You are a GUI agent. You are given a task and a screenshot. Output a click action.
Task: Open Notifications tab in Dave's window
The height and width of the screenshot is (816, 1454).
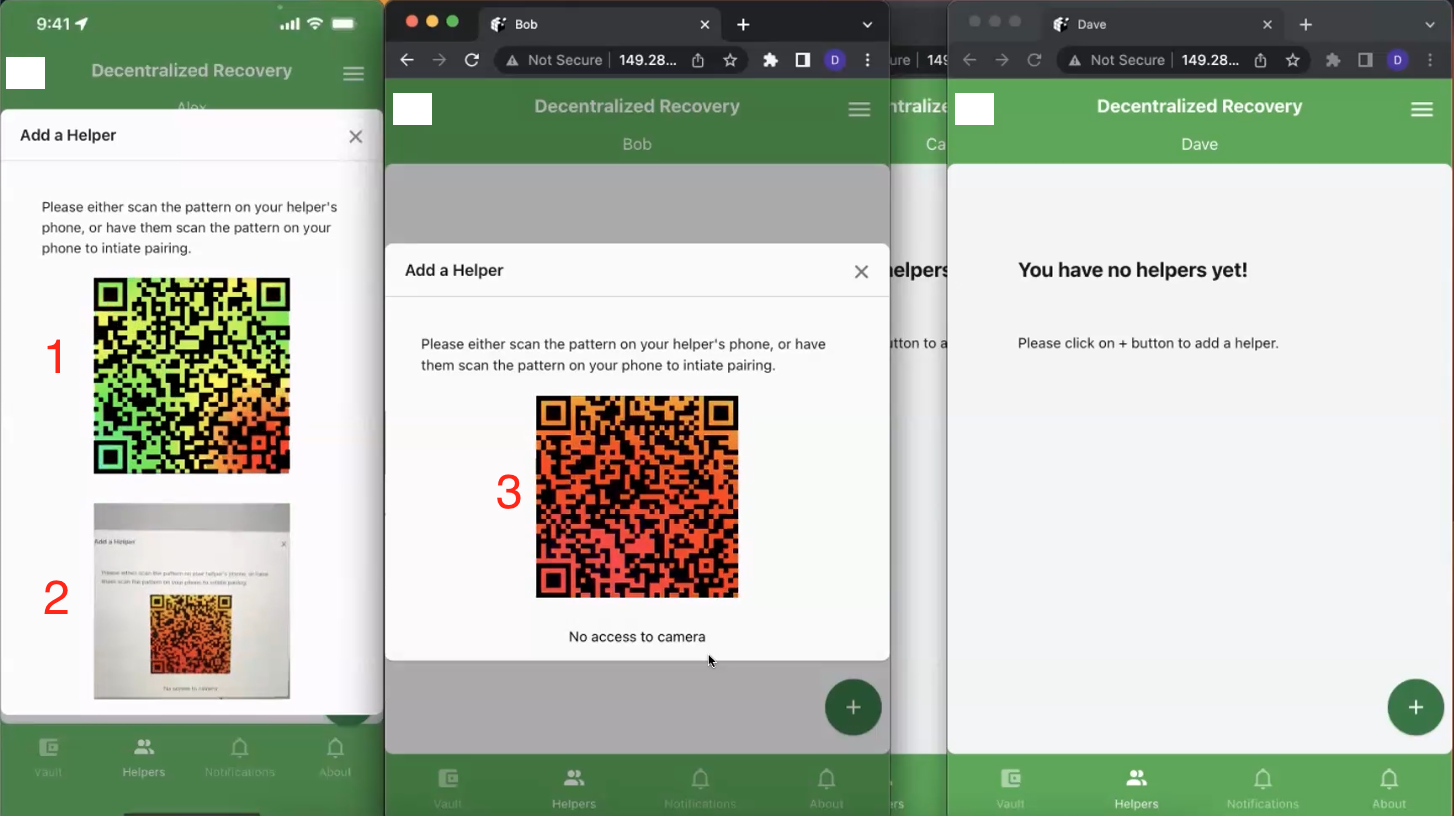click(x=1262, y=787)
